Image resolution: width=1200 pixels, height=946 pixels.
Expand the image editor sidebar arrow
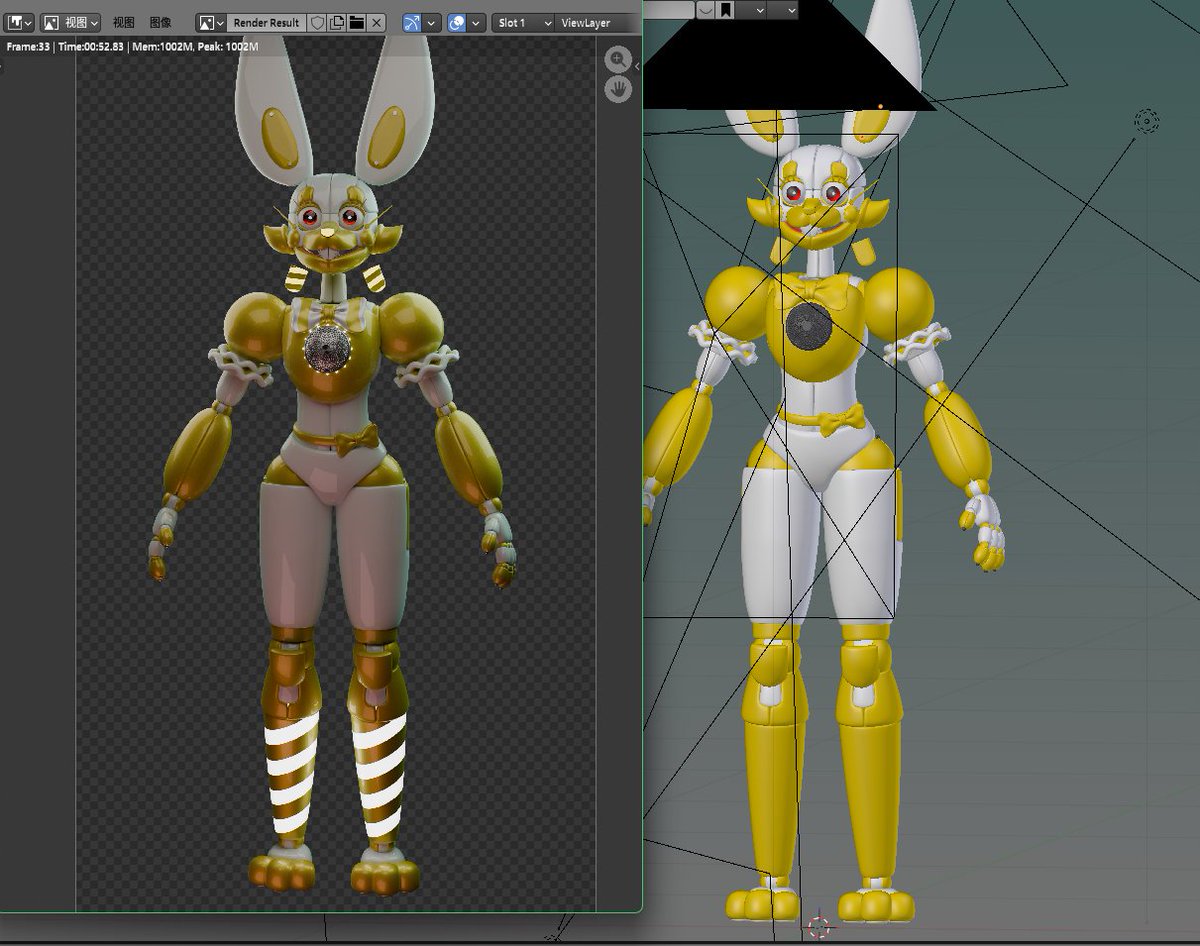tap(638, 66)
